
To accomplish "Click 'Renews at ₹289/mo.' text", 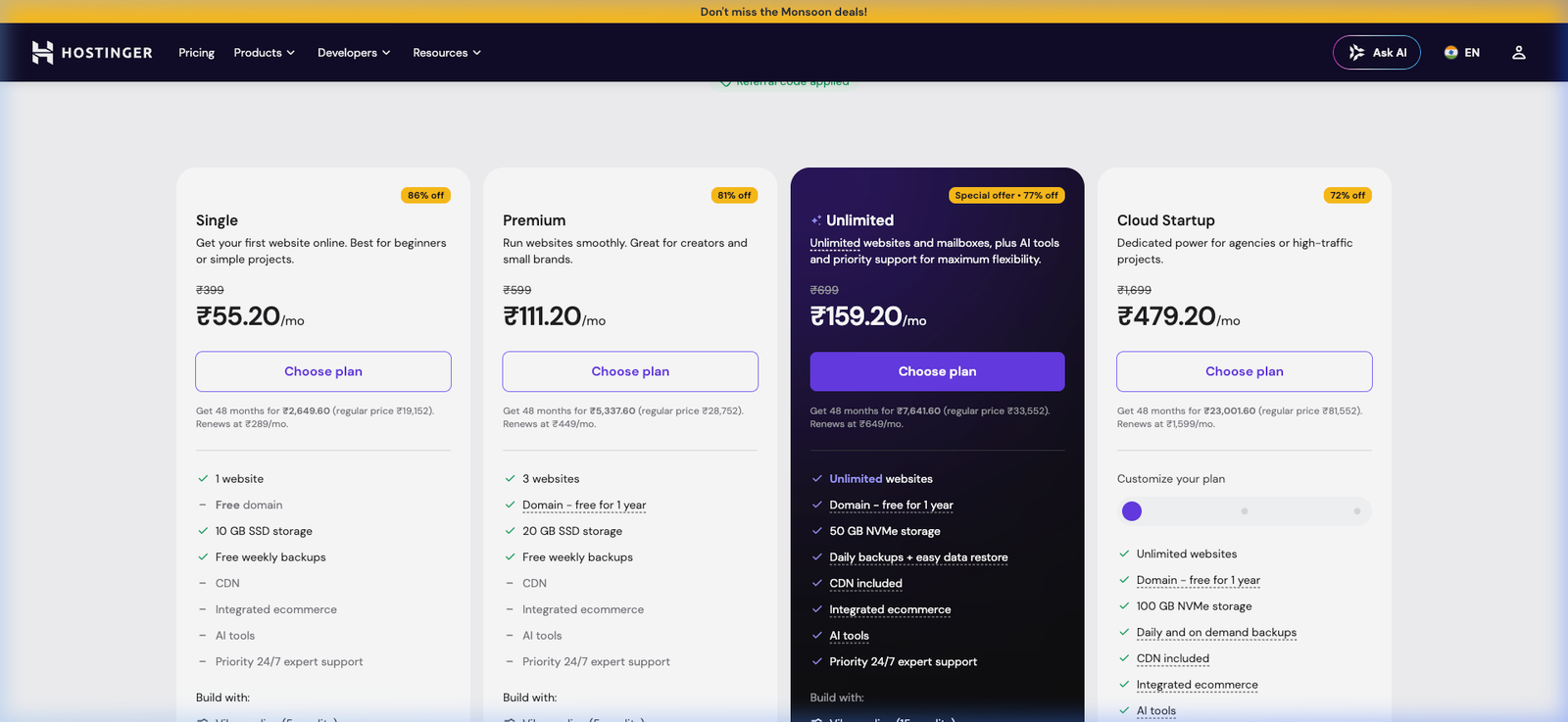I will click(x=242, y=424).
